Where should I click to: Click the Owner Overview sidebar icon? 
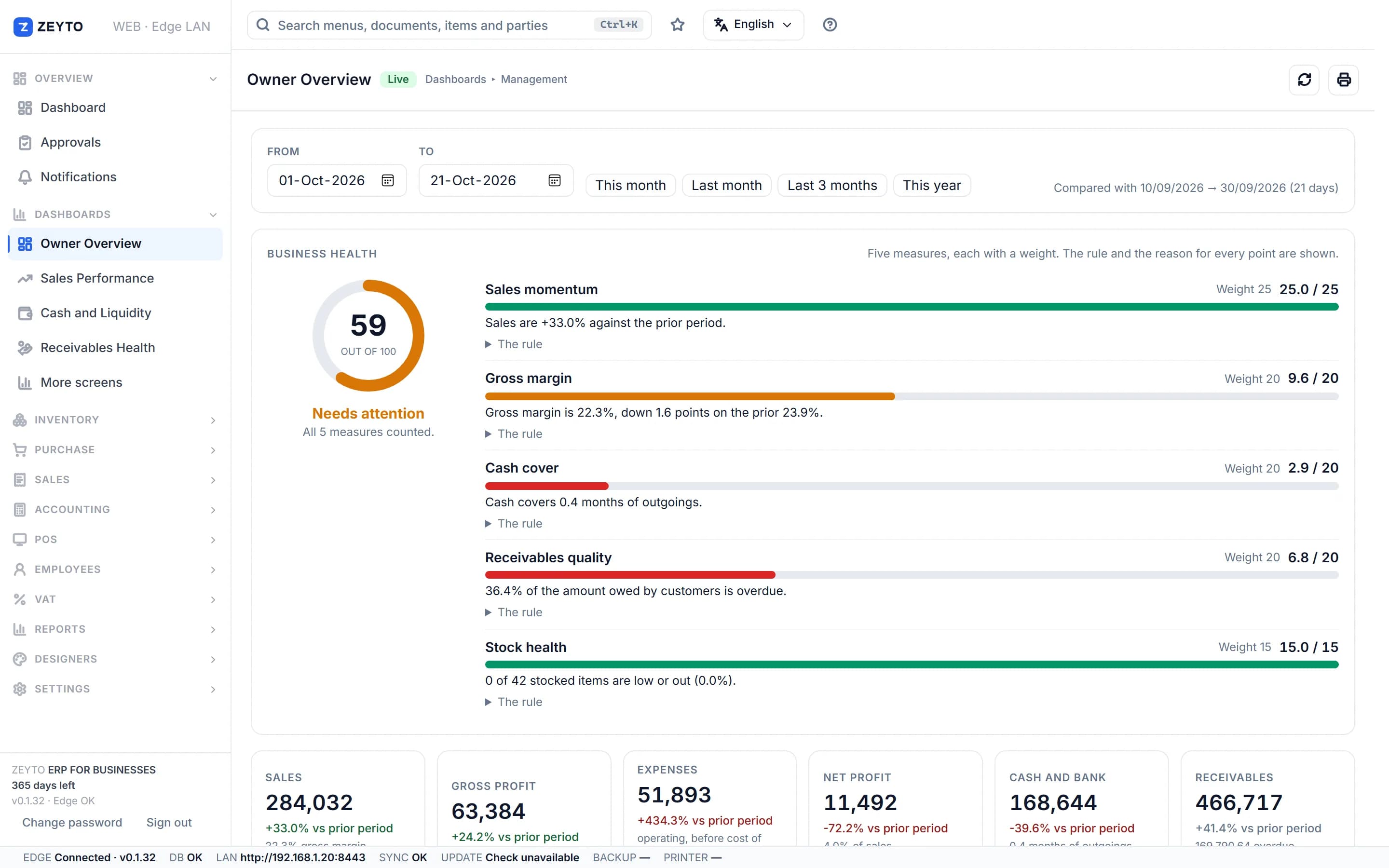[25, 244]
